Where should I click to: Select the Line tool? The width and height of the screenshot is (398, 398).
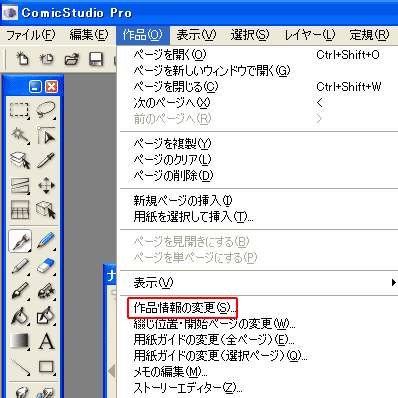tap(20, 367)
